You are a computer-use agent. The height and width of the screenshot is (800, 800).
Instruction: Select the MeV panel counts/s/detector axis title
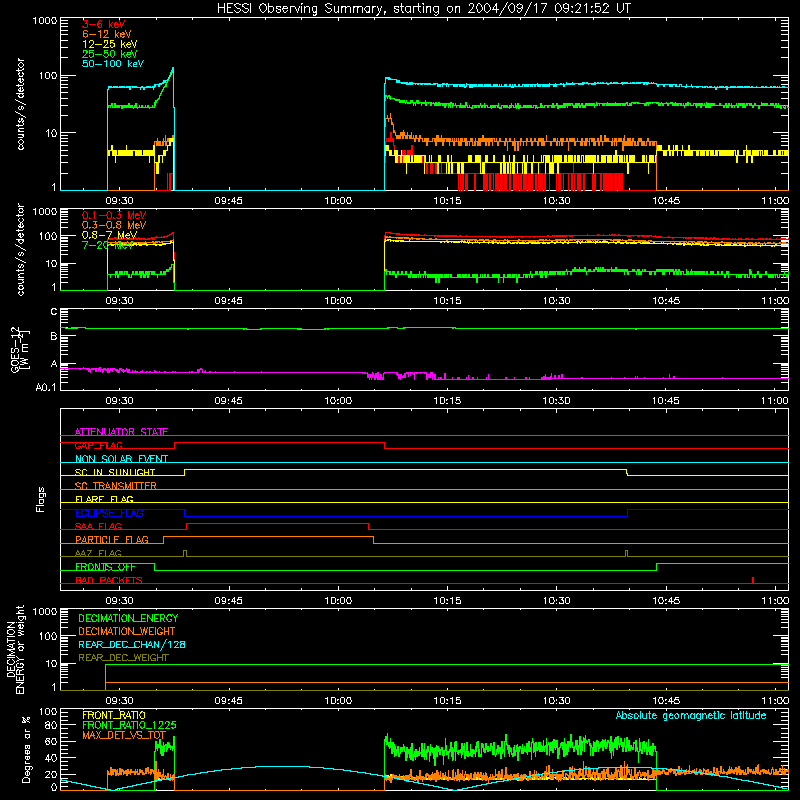coord(20,249)
